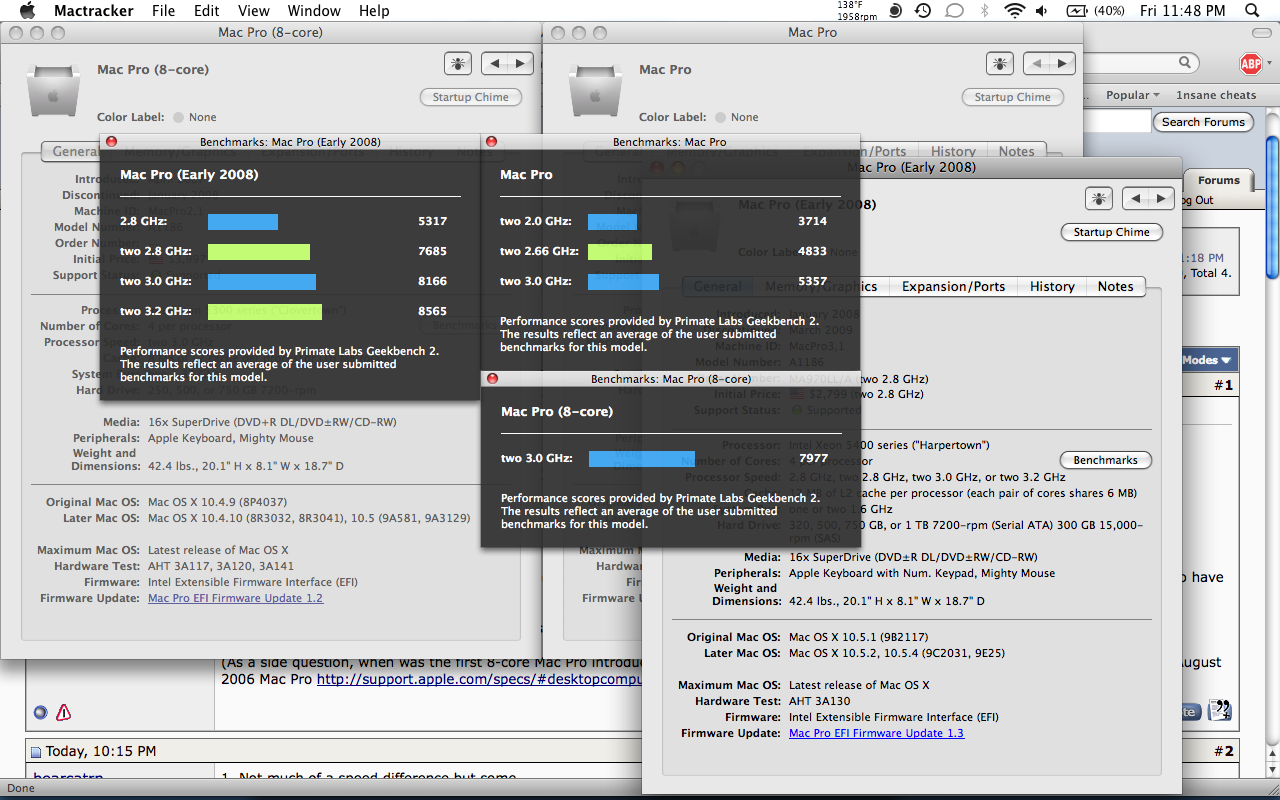Open Spotlight search icon
This screenshot has width=1280, height=800.
1253,10
